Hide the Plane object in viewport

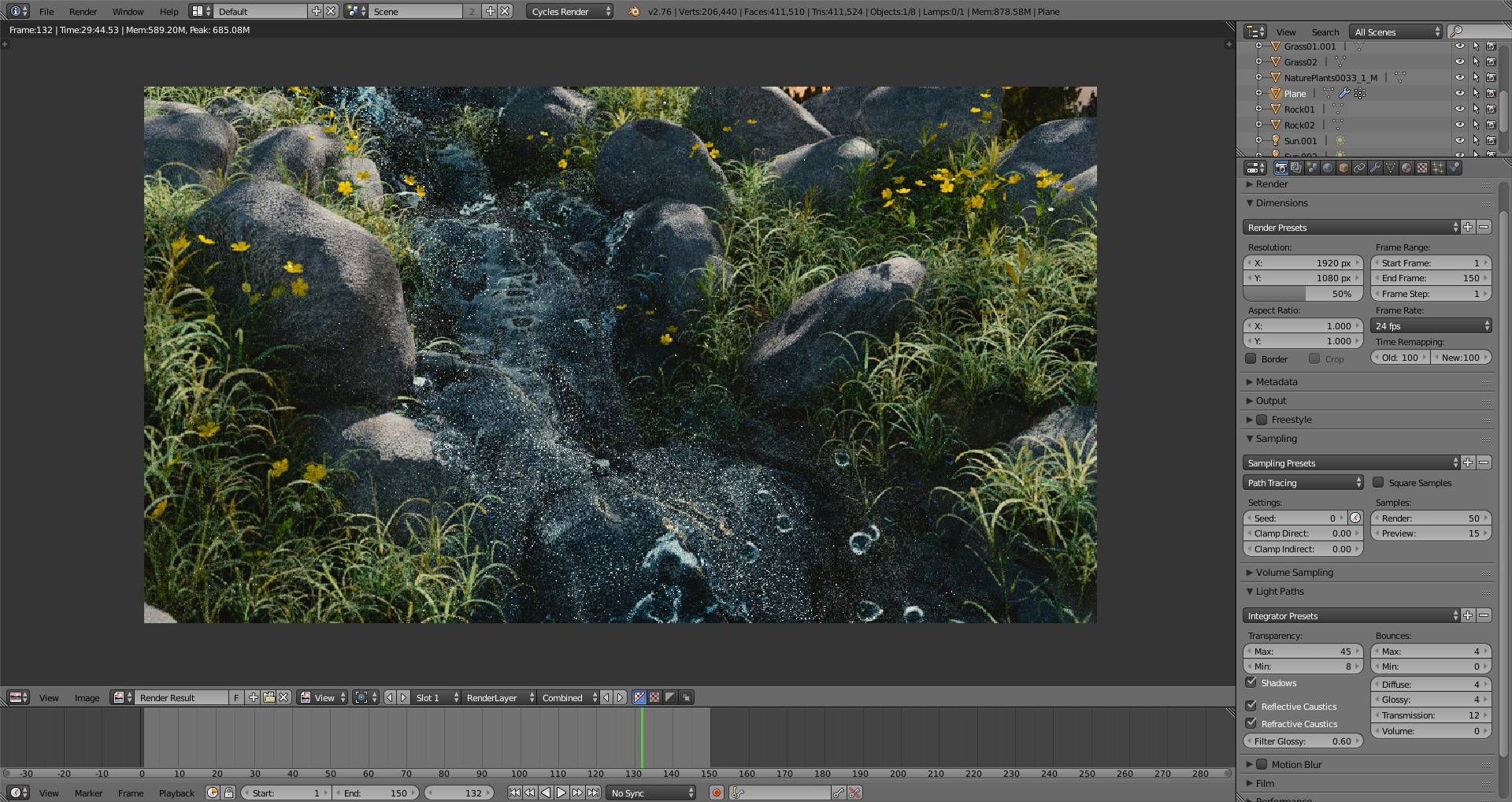pyautogui.click(x=1459, y=94)
